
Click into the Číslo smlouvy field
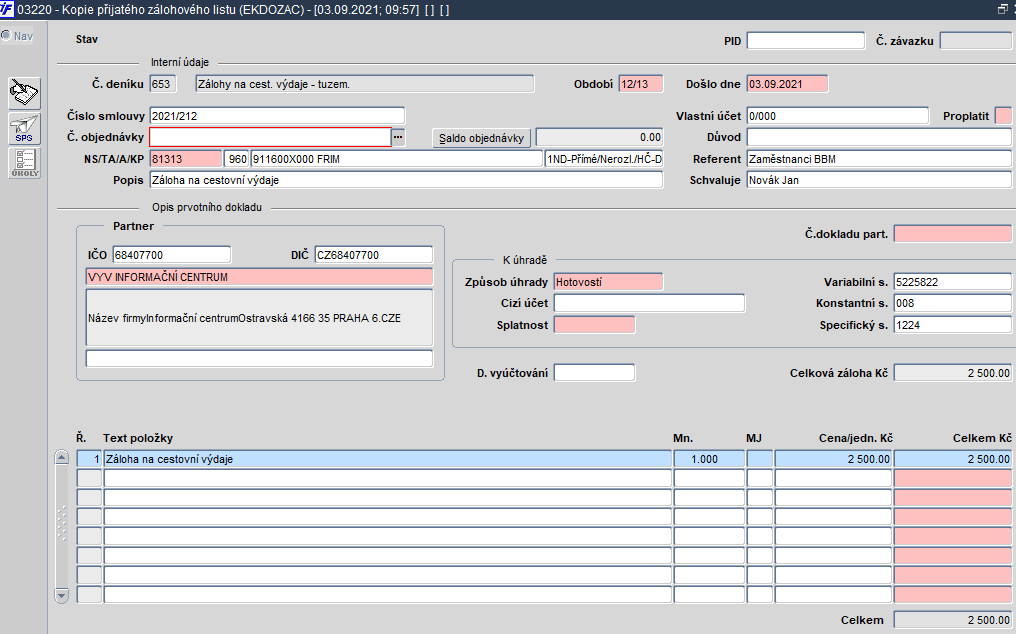277,116
